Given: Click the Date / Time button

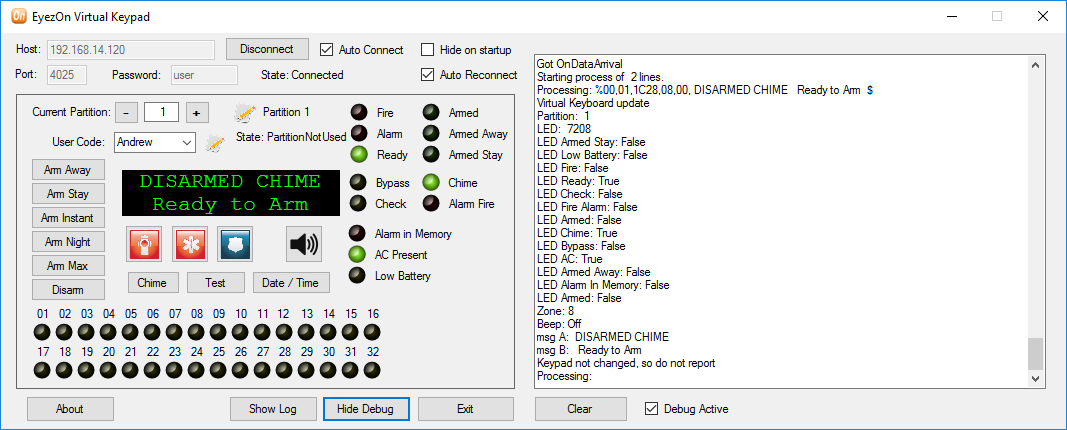Looking at the screenshot, I should 291,282.
